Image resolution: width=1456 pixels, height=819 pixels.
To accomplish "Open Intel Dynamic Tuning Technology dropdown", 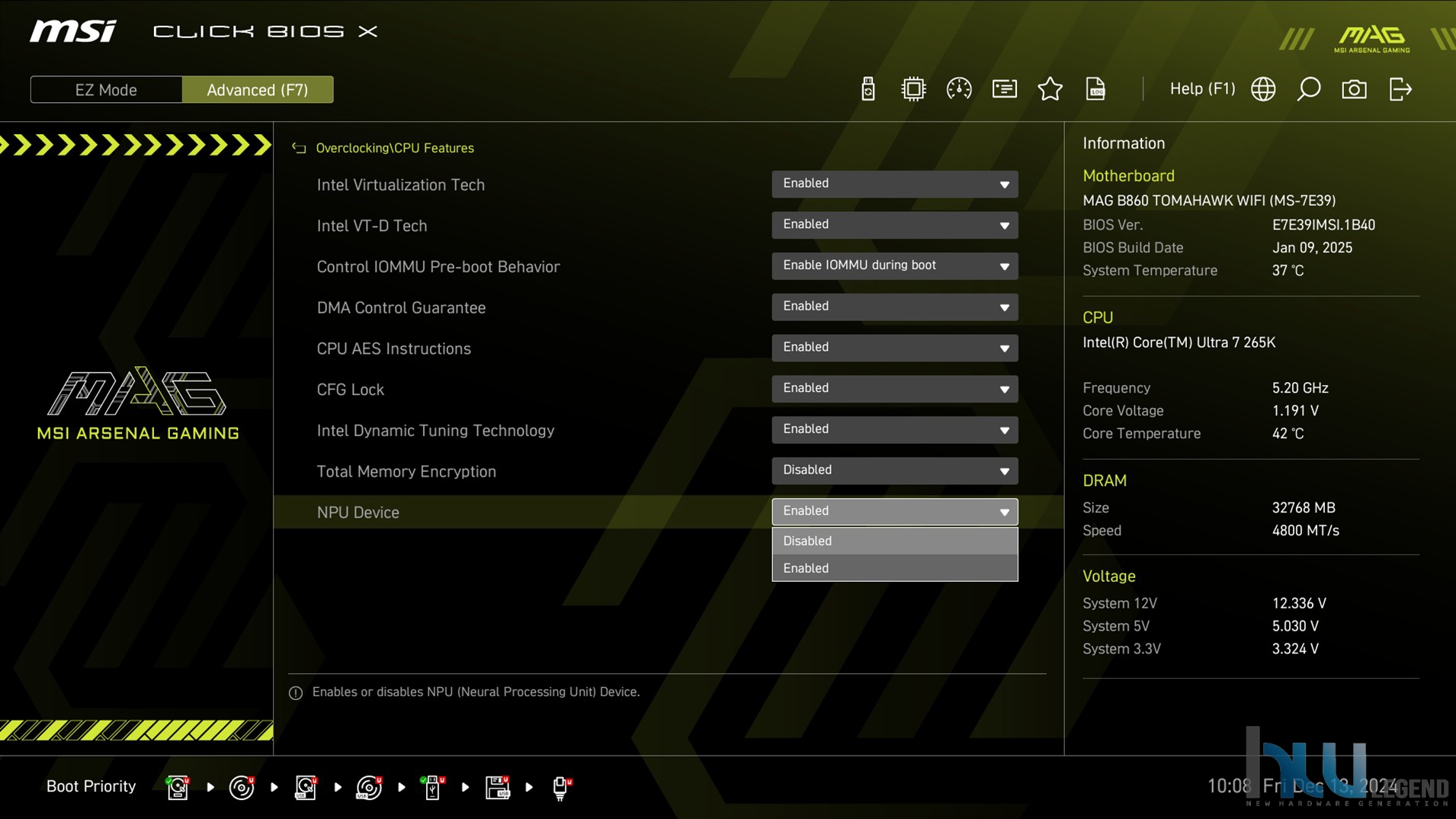I will 895,429.
